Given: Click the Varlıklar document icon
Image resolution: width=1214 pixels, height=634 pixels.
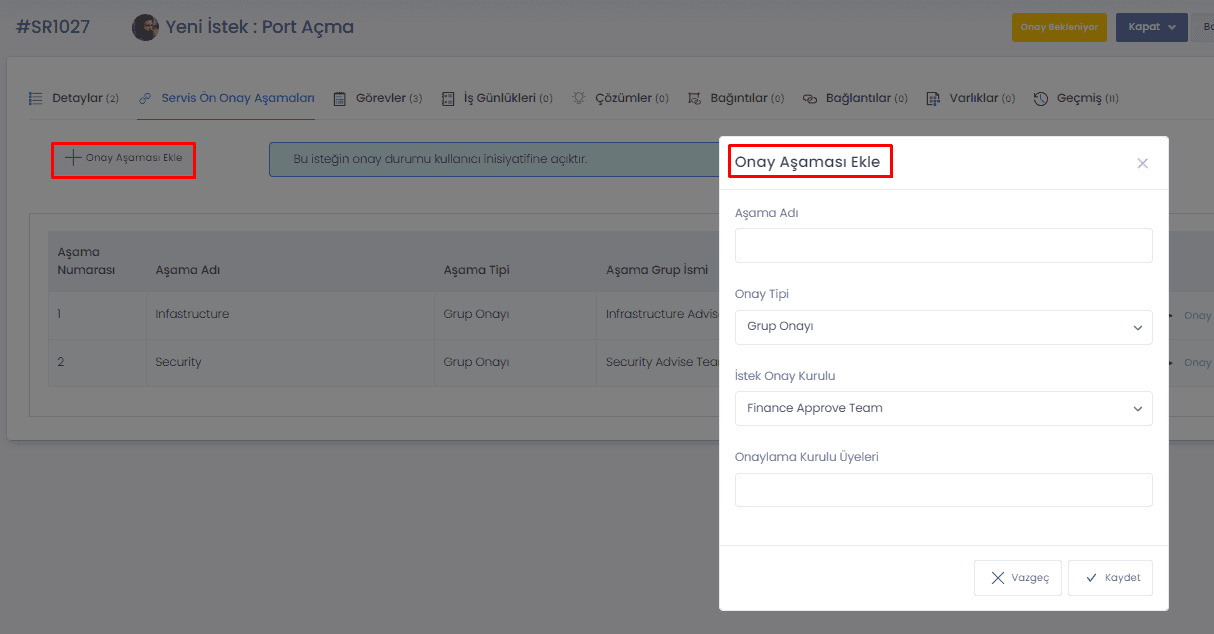Looking at the screenshot, I should (933, 98).
